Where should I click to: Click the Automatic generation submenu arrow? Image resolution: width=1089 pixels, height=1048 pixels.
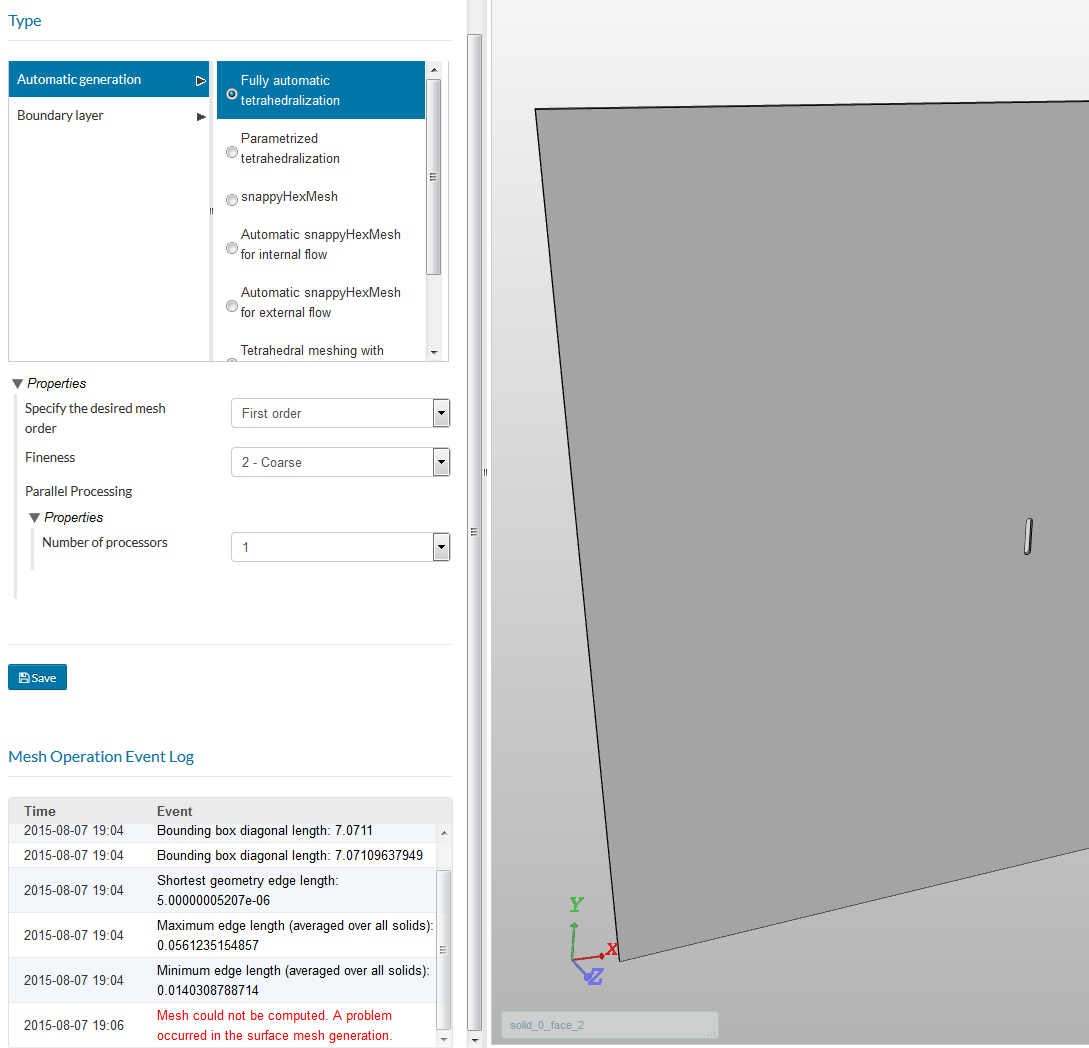pos(201,81)
